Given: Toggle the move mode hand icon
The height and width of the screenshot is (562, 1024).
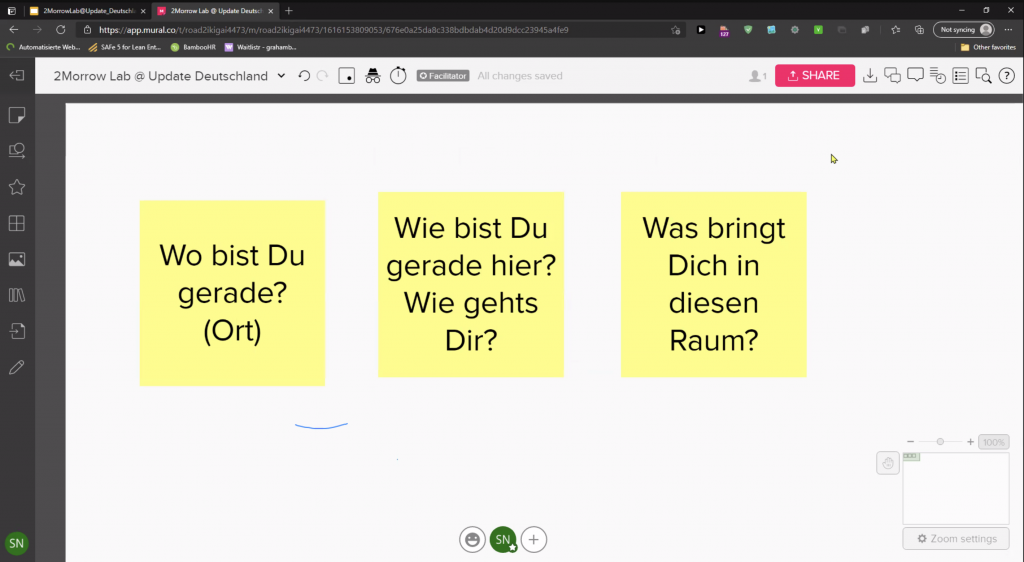Looking at the screenshot, I should pos(888,463).
